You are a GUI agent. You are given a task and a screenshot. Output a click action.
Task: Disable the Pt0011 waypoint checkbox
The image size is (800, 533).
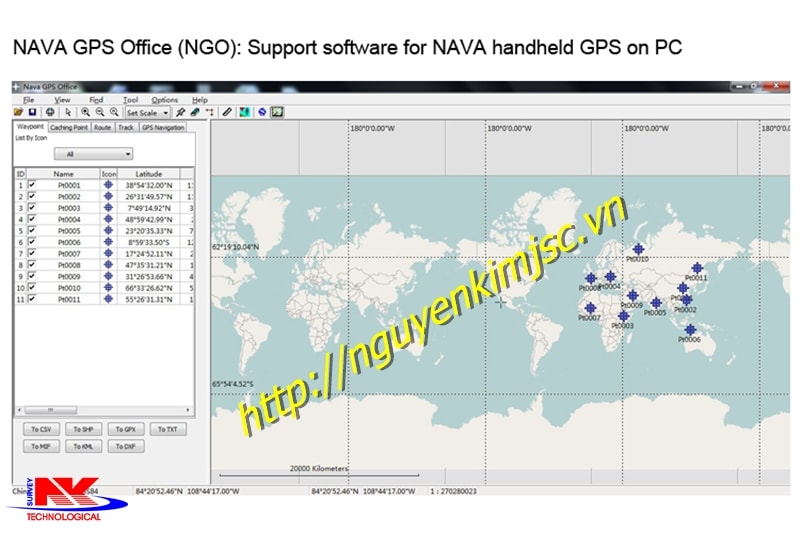[x=32, y=298]
